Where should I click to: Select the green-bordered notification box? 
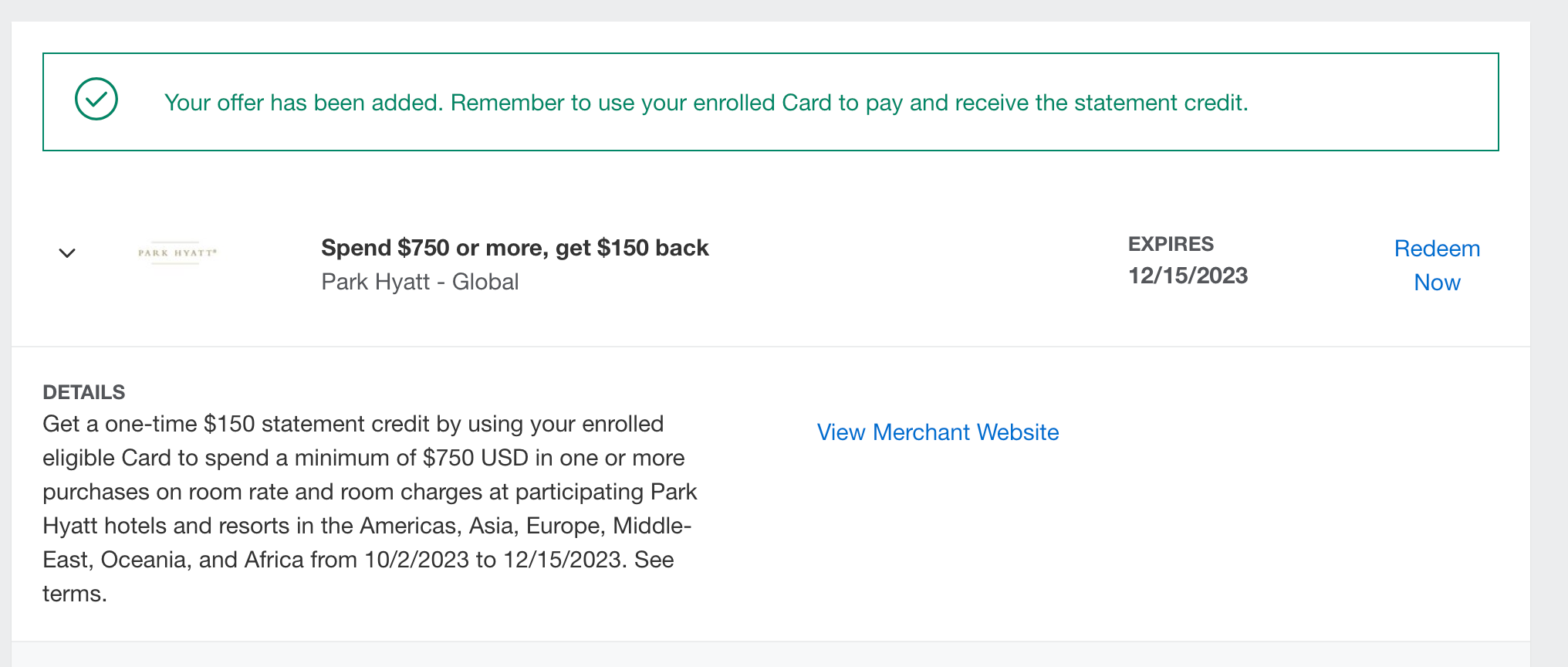click(770, 101)
